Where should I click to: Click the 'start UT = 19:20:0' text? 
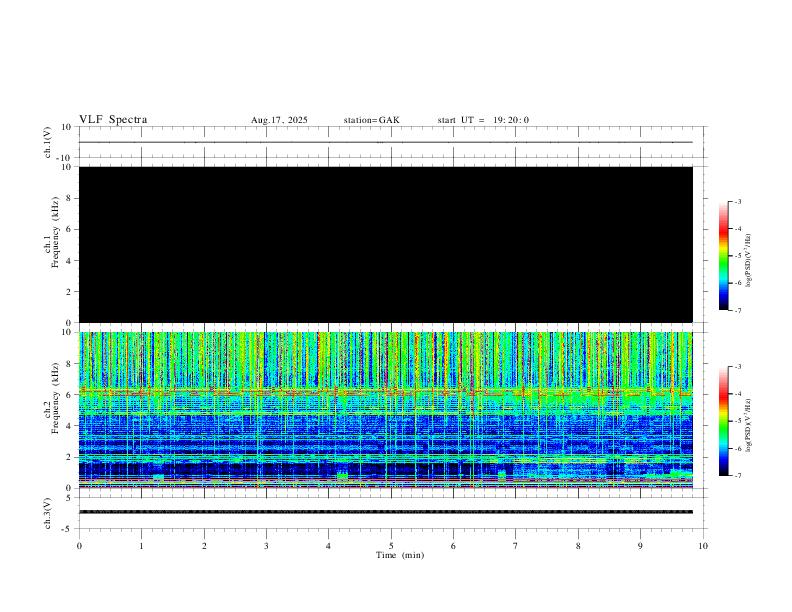(483, 120)
